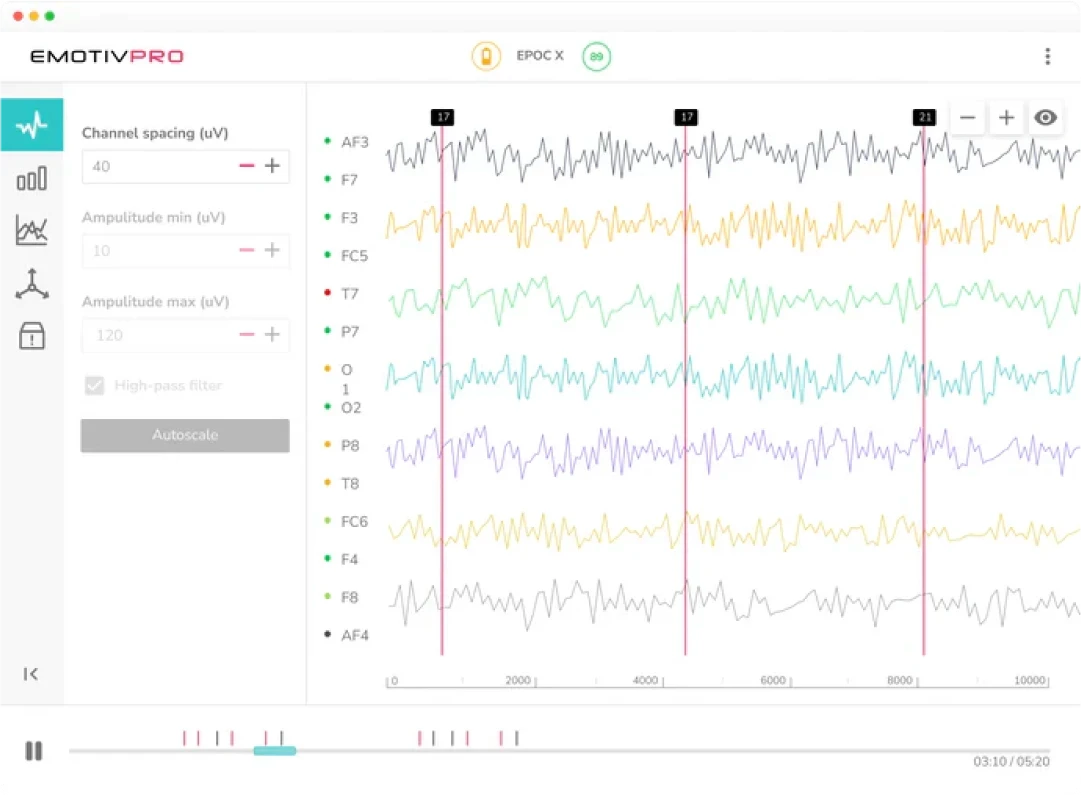The image size is (1081, 795).
Task: Toggle channel visibility with the eye icon
Action: [x=1045, y=117]
